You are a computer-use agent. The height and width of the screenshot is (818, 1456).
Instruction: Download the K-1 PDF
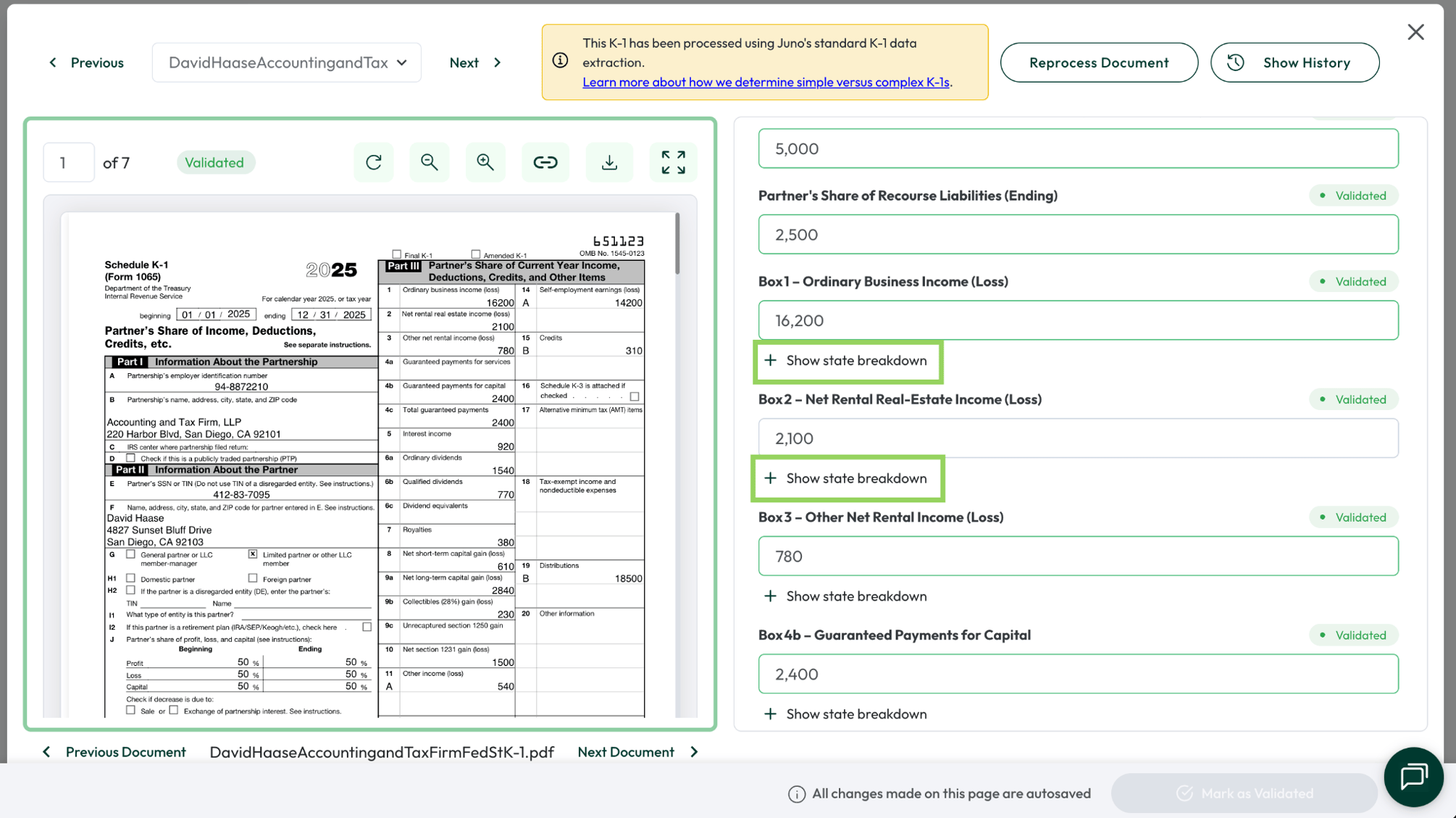(x=610, y=162)
